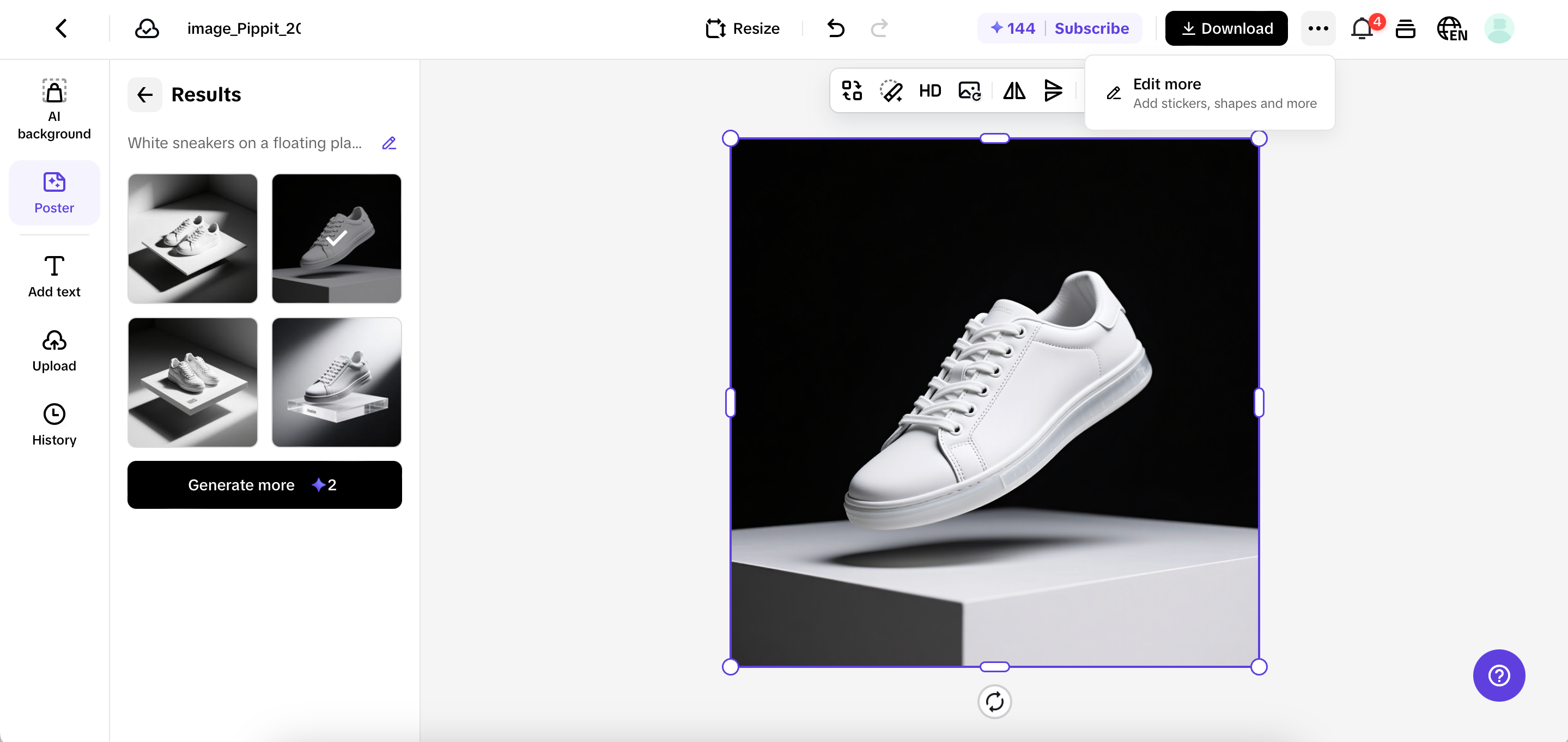Open the EN language selector
Viewport: 1568px width, 742px height.
(1452, 28)
